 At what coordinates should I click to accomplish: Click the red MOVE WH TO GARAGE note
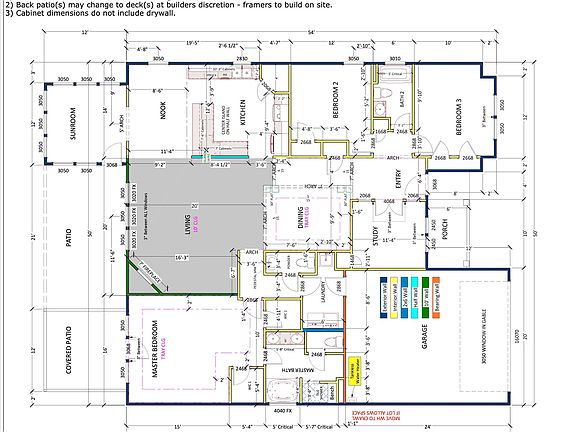point(376,415)
